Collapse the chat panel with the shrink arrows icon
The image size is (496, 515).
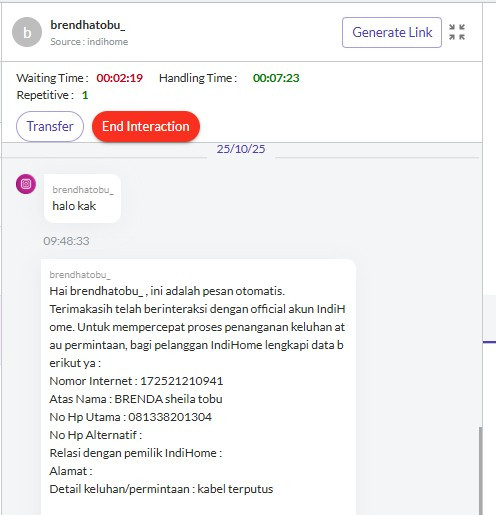(457, 32)
